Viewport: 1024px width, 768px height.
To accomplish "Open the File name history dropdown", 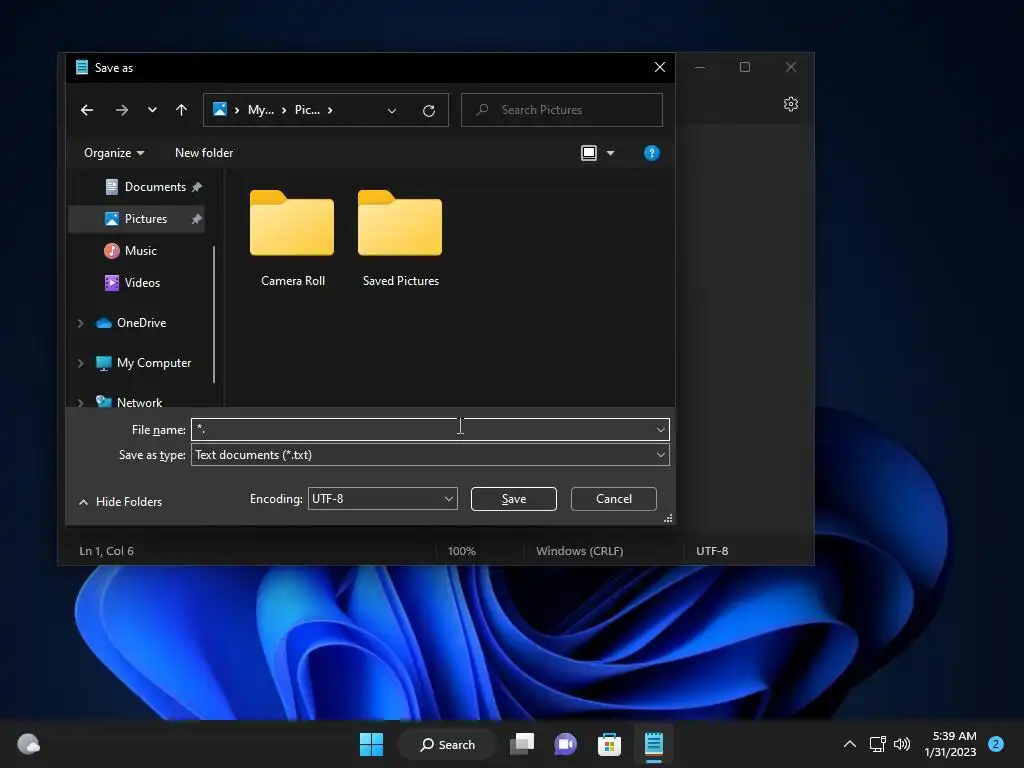I will 660,429.
